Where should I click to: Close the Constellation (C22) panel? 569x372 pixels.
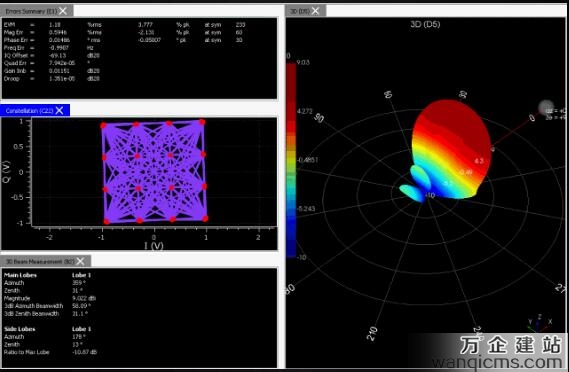[60, 110]
